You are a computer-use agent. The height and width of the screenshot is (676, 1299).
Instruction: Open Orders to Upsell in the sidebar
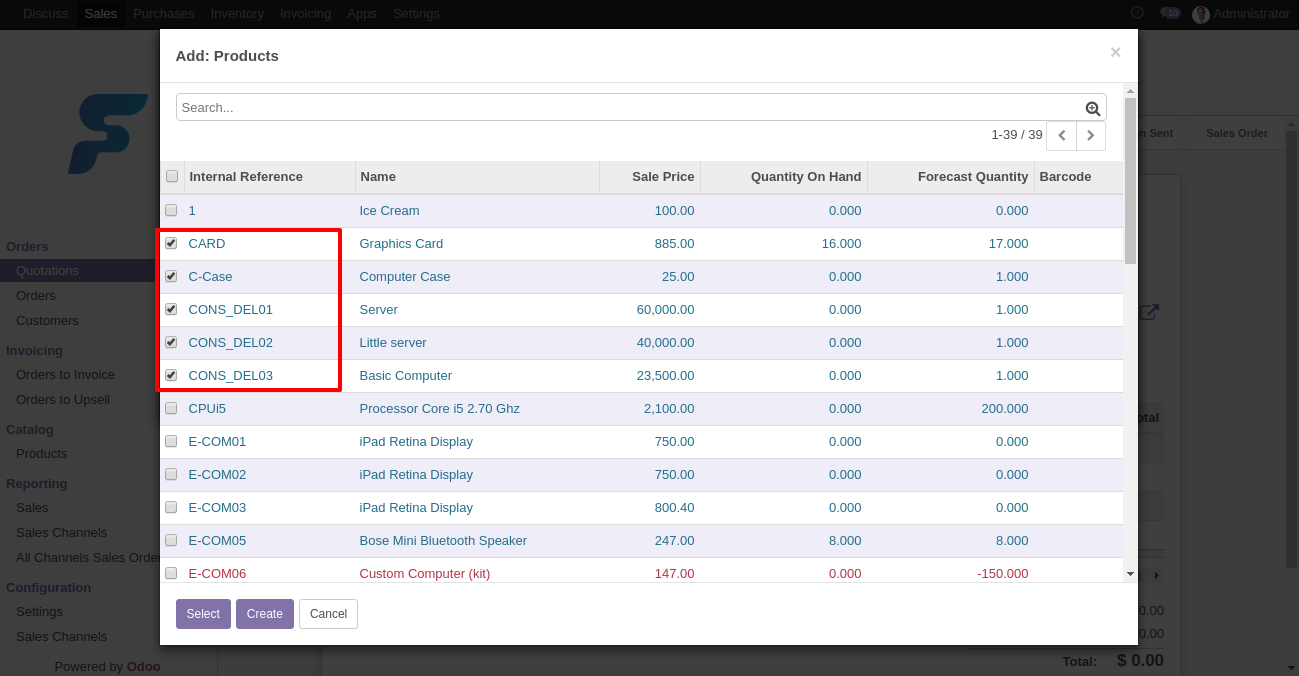pyautogui.click(x=63, y=400)
